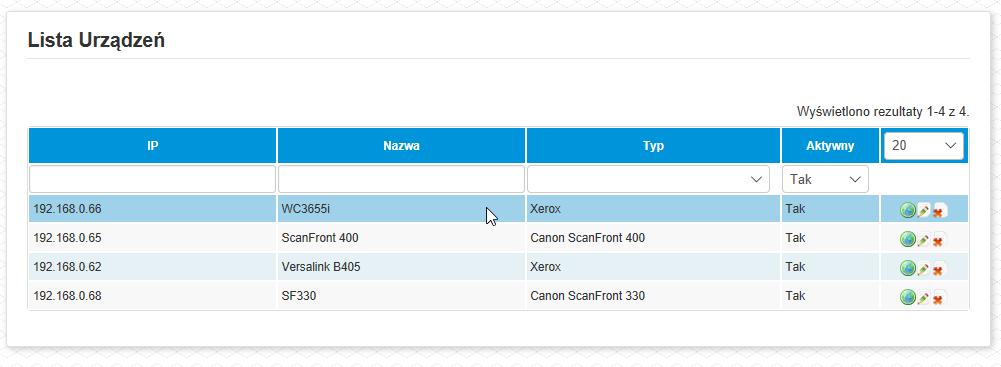This screenshot has height=367, width=1001.
Task: Delete the ScanFront 400 device
Action: click(938, 241)
